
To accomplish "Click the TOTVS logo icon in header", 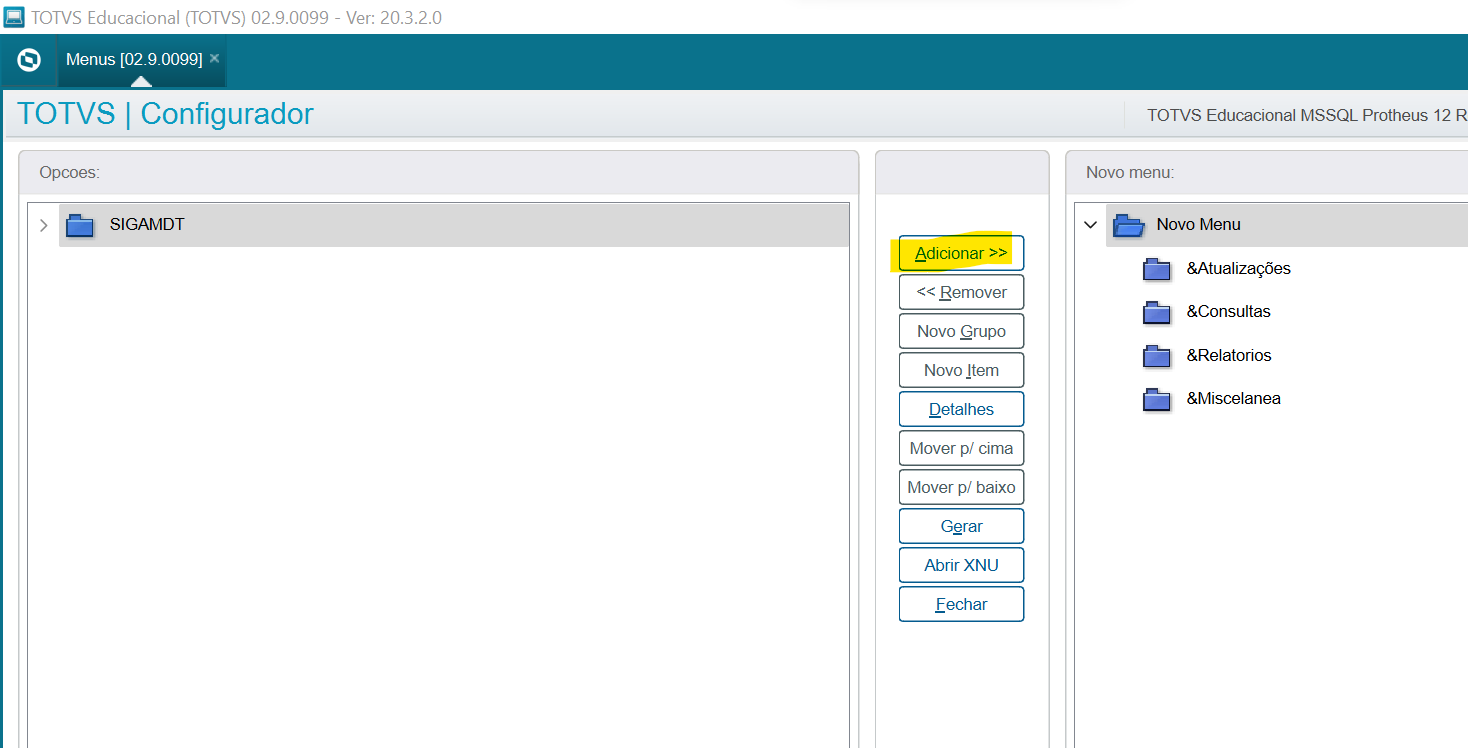I will (x=29, y=60).
